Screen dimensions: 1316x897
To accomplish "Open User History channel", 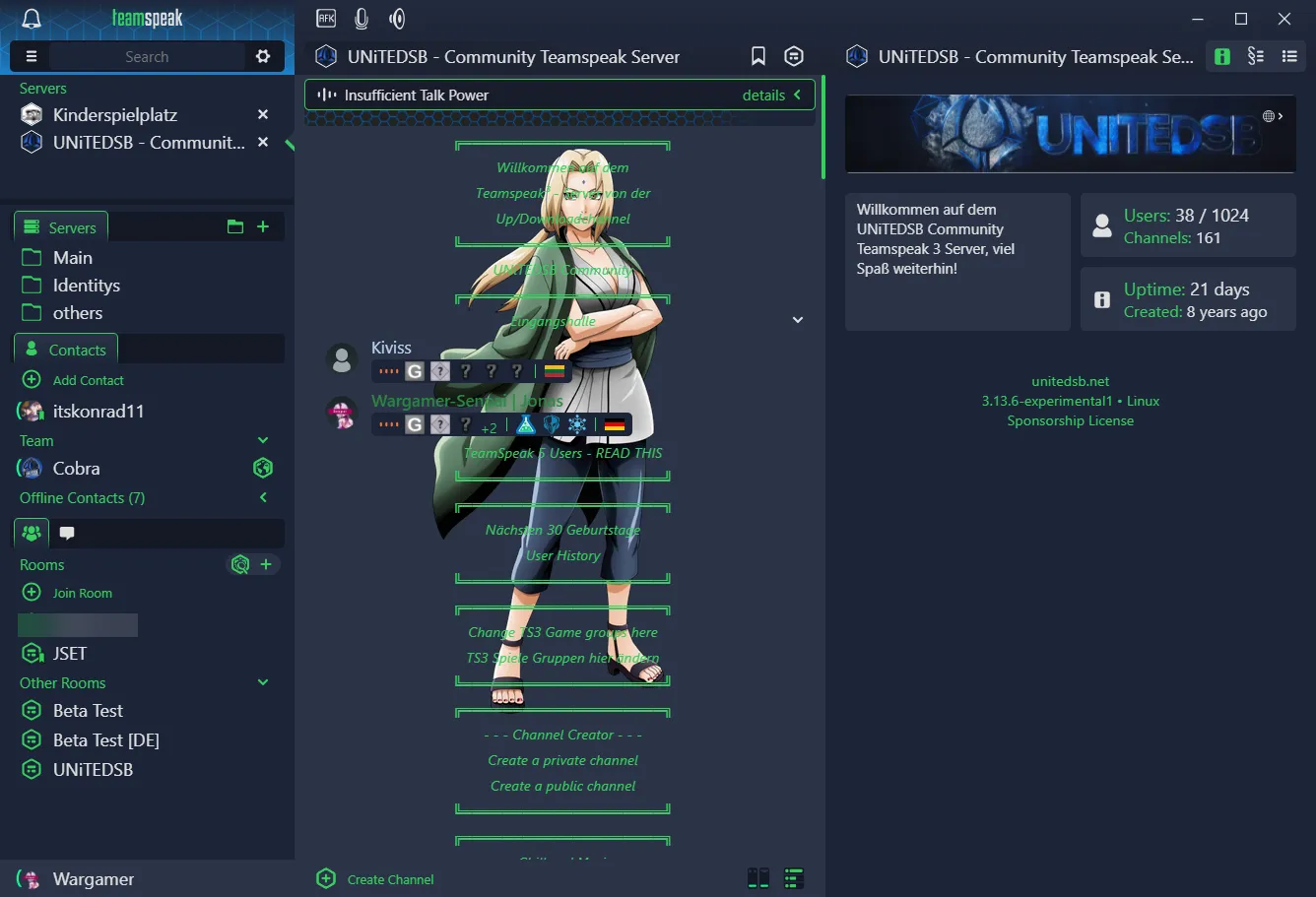I will (562, 555).
